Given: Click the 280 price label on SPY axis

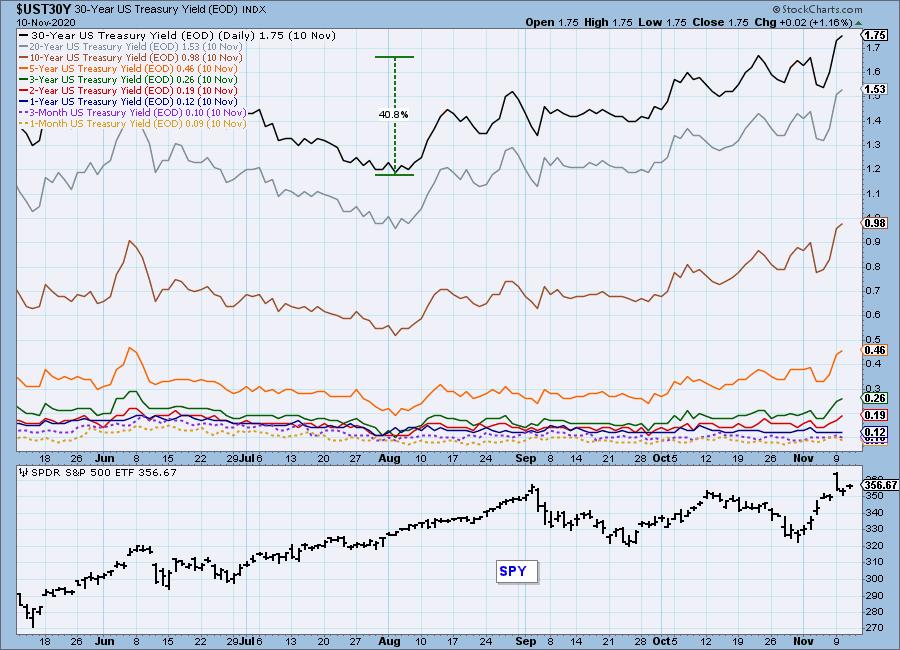Looking at the screenshot, I should [874, 612].
